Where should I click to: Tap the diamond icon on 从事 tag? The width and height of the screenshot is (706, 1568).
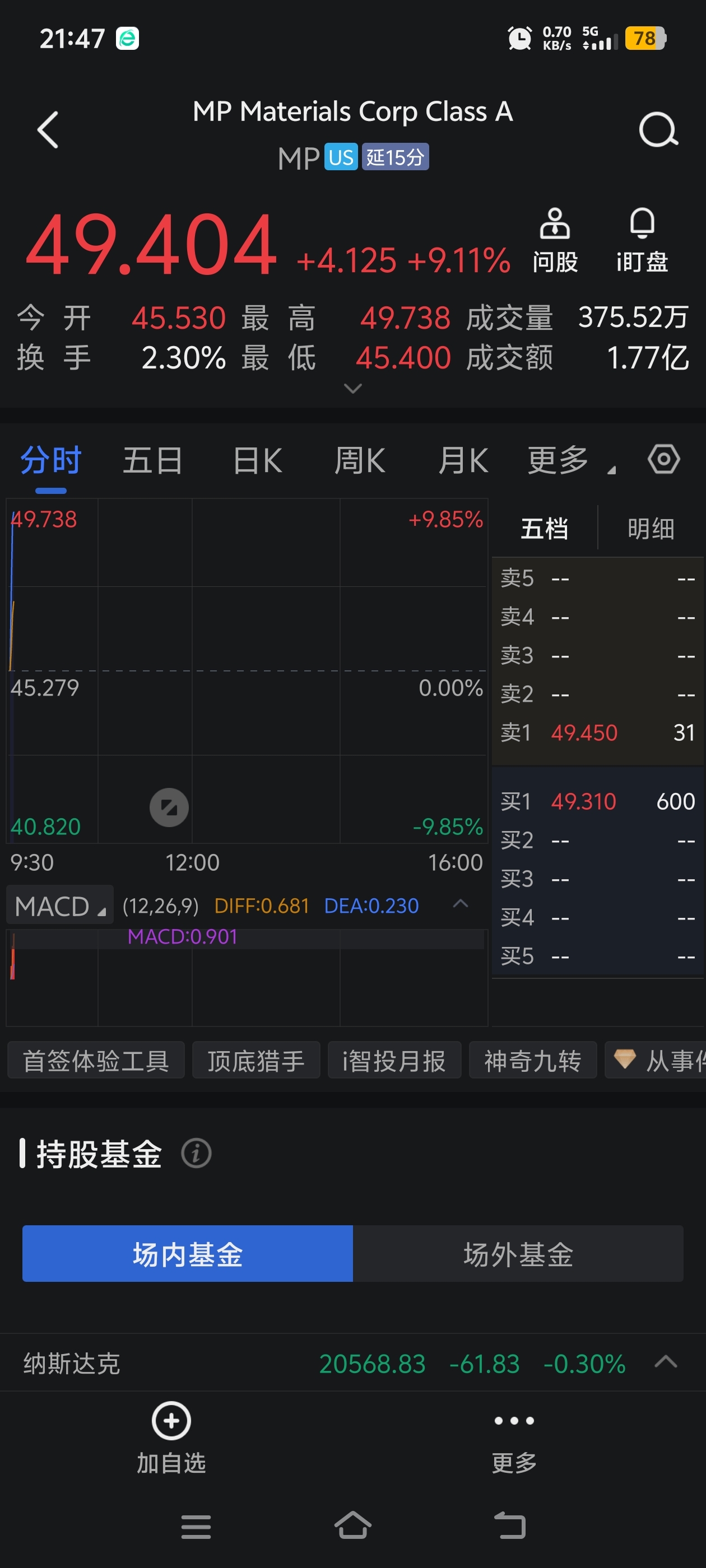coord(624,1059)
